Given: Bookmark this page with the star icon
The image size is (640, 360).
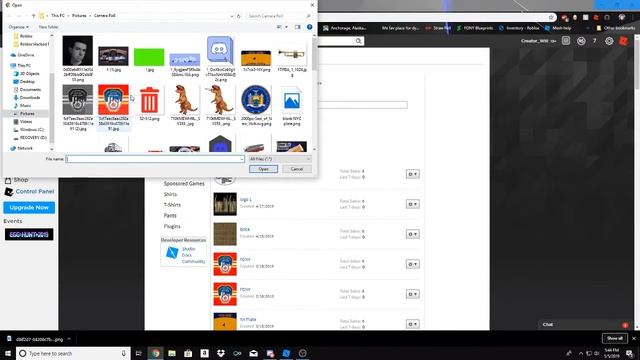Looking at the screenshot, I should pyautogui.click(x=551, y=17).
